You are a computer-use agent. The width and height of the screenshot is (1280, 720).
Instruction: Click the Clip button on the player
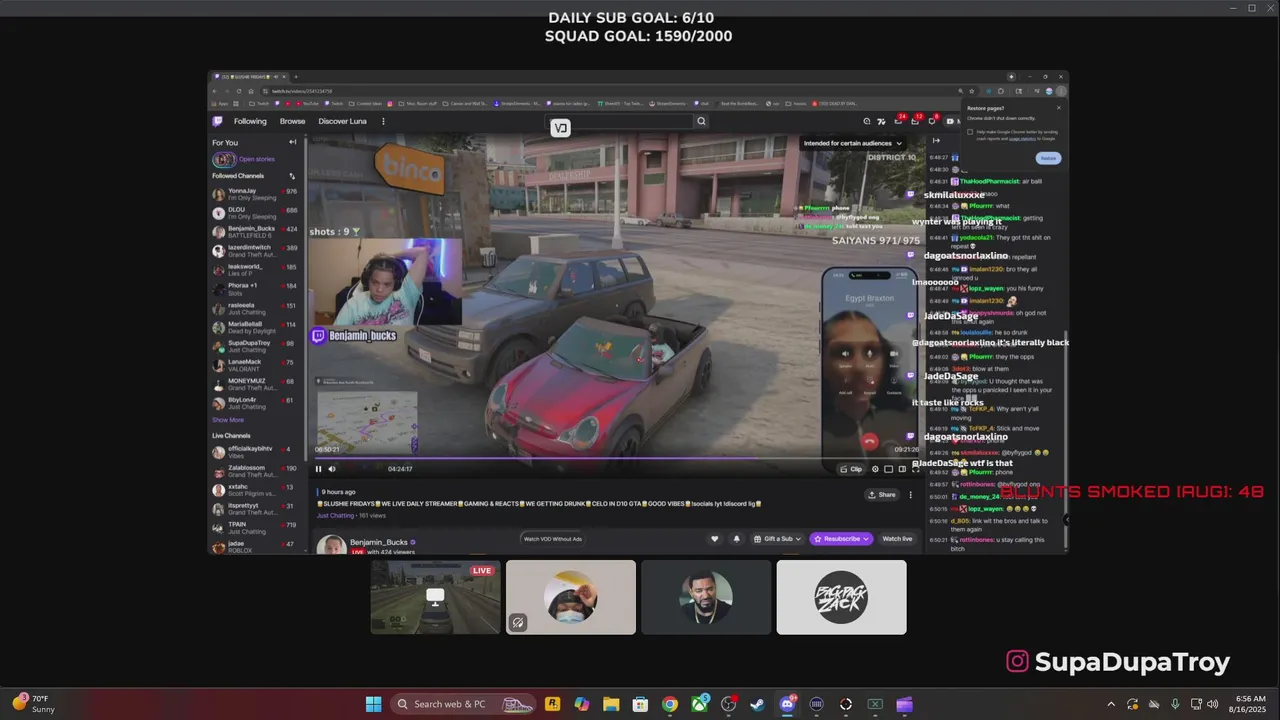coord(851,469)
